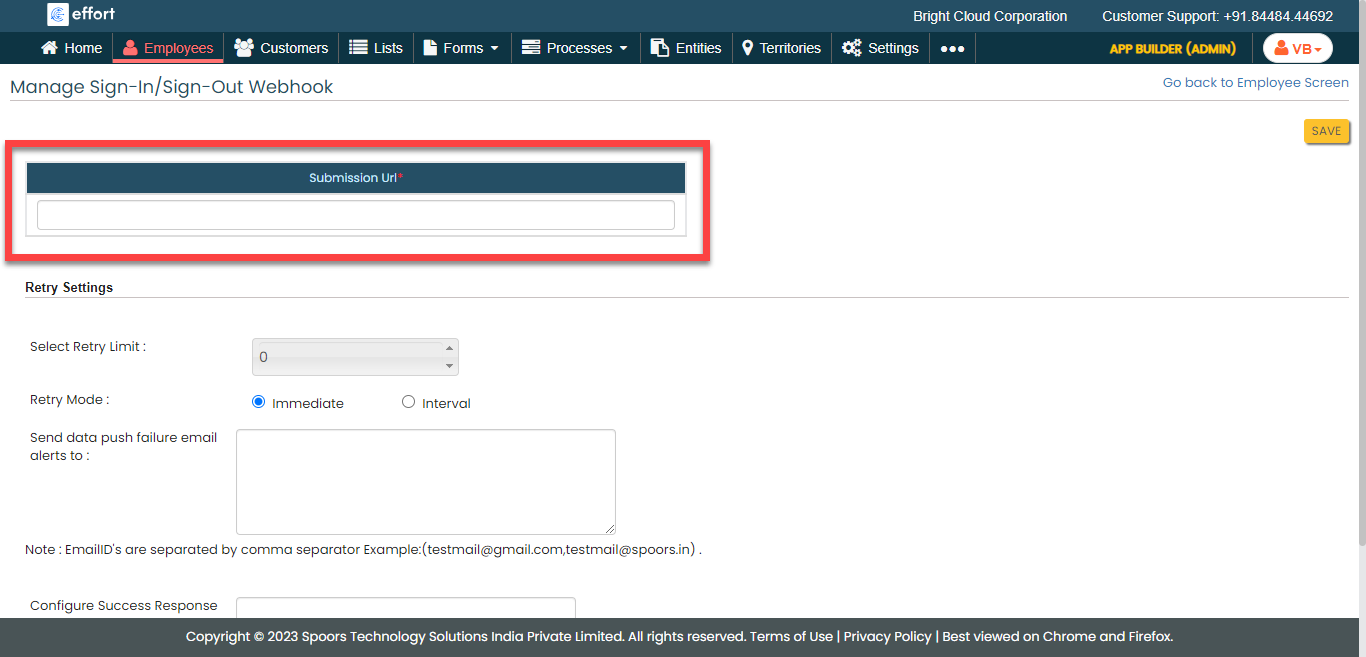
Task: Open the Select Retry Limit dropdown
Action: [355, 357]
